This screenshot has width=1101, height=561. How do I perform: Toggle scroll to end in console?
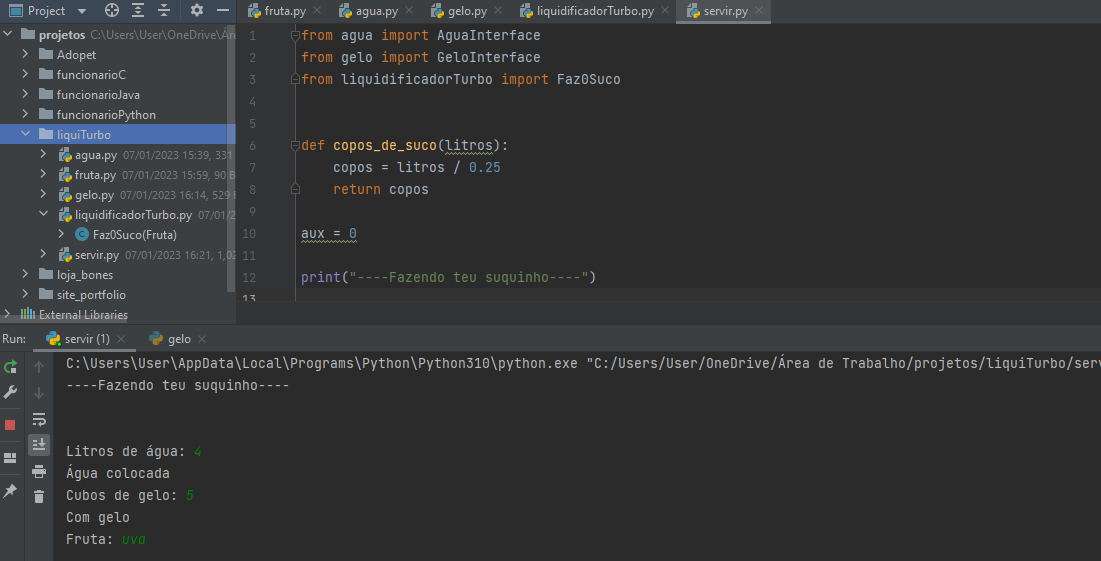pos(39,444)
